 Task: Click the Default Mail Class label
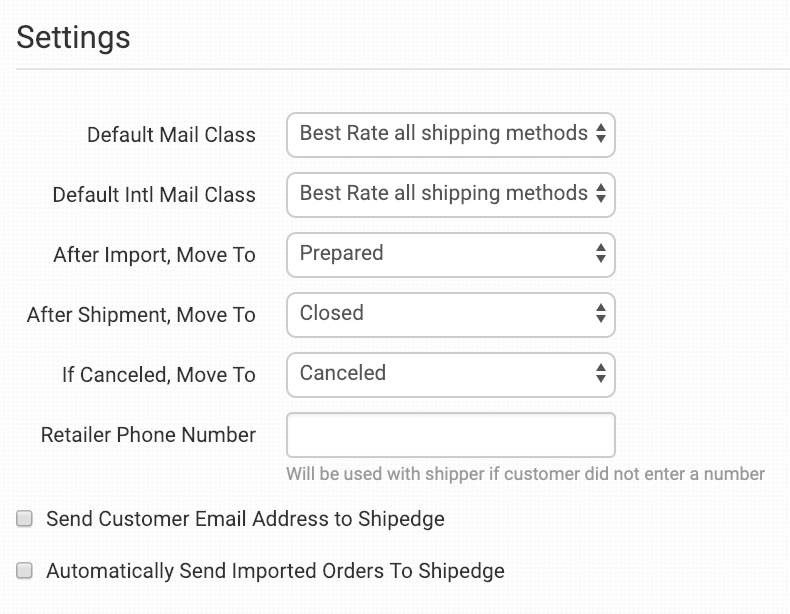[x=171, y=135]
